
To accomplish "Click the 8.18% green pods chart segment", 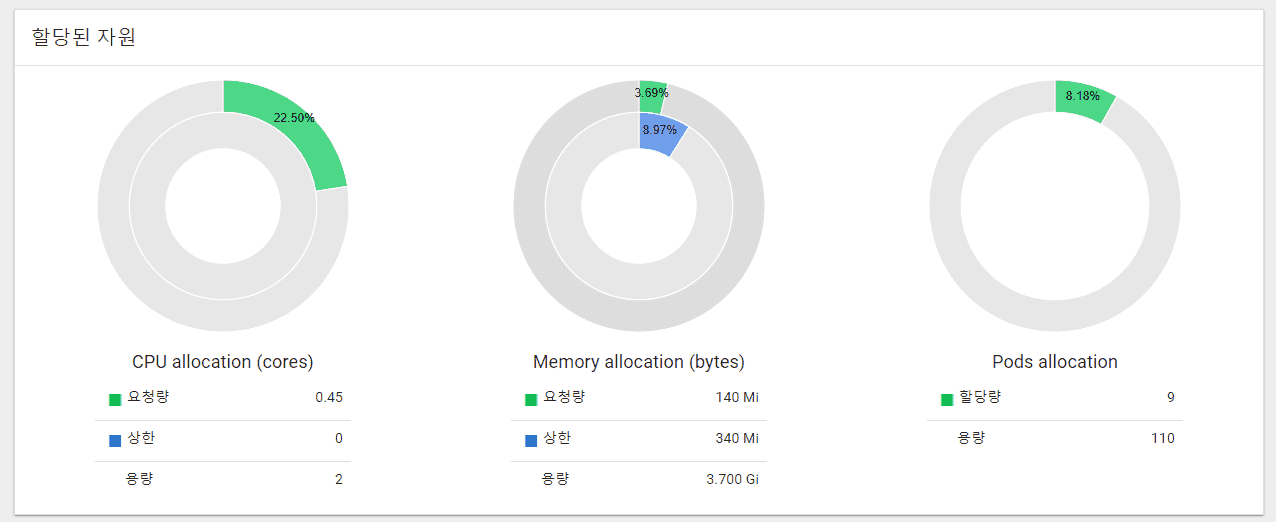I will point(1082,100).
